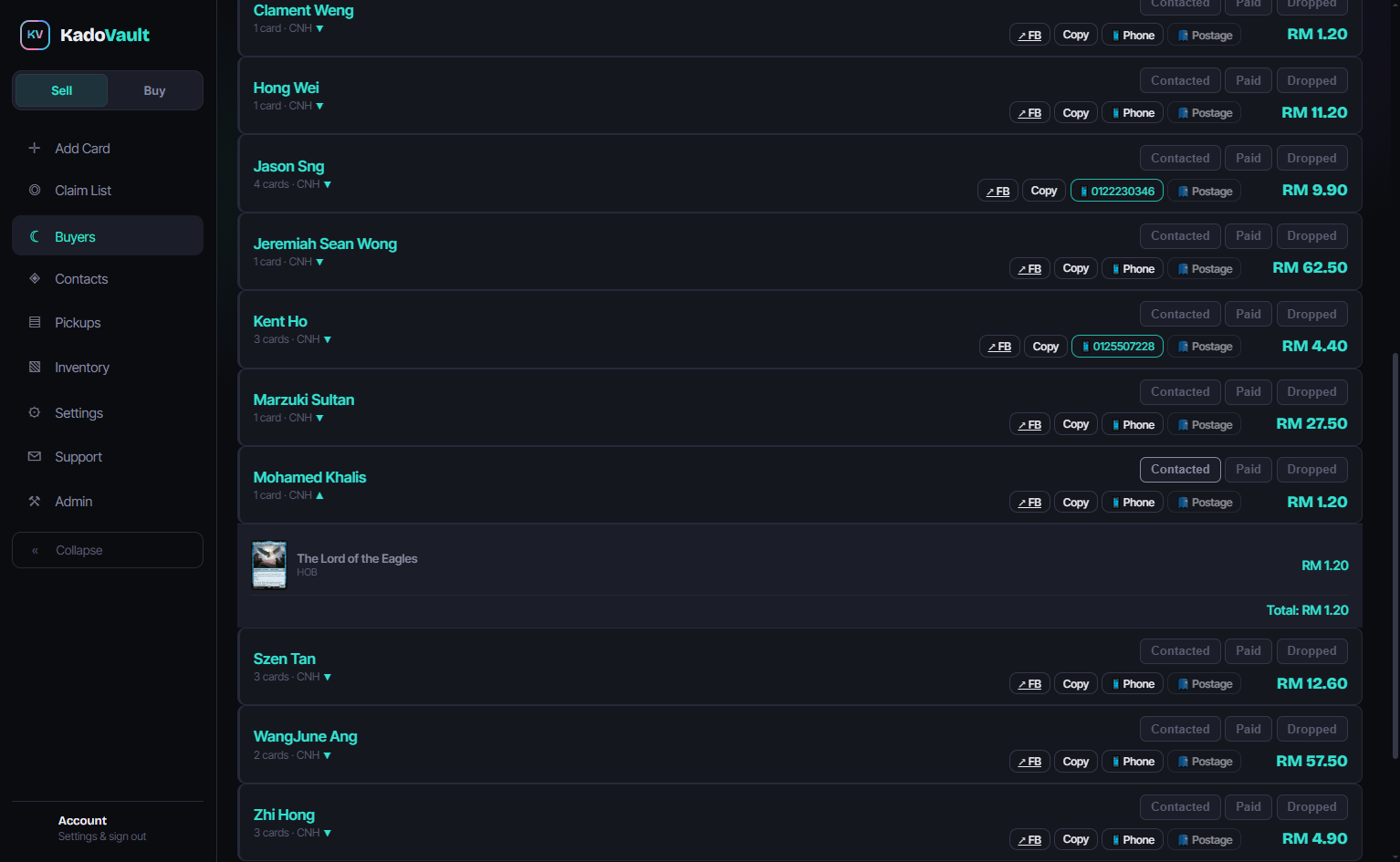Viewport: 1400px width, 862px height.
Task: Click the page vertical scrollbar
Action: coord(1395,556)
